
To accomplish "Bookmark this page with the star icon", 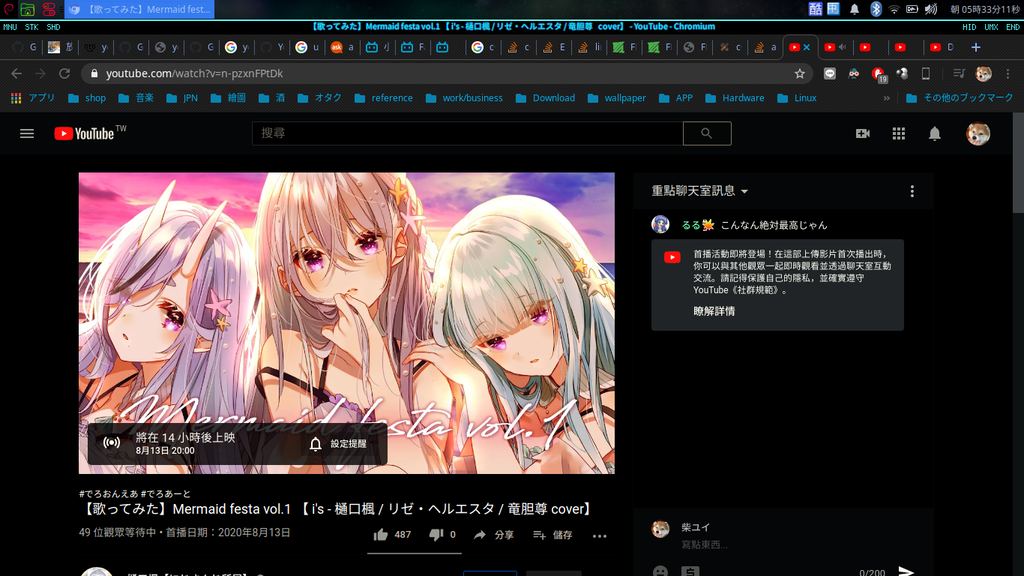I will (799, 74).
